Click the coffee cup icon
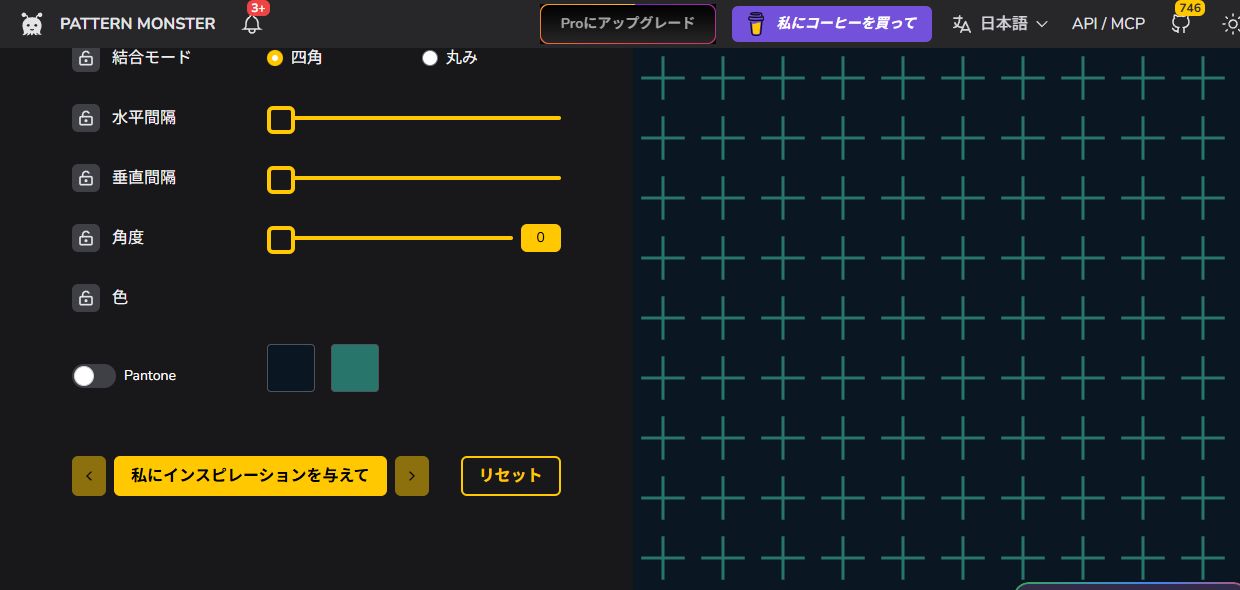The width and height of the screenshot is (1240, 590). click(x=757, y=23)
